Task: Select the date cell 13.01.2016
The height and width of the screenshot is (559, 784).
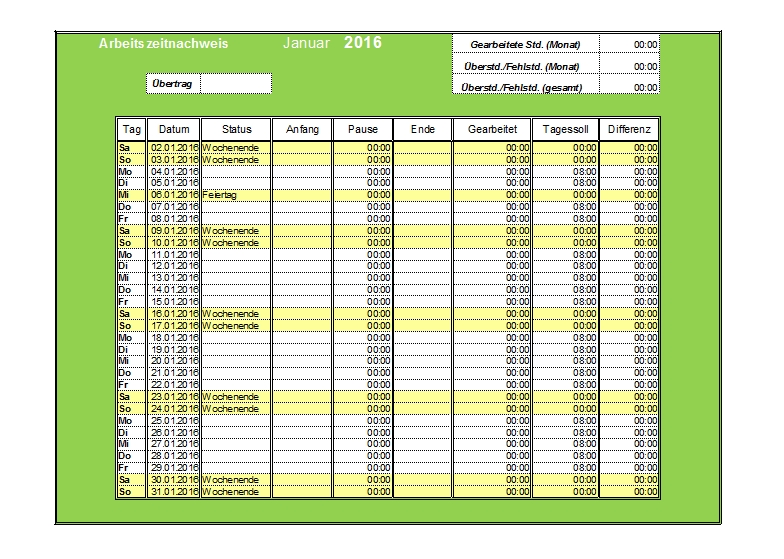Action: [174, 278]
